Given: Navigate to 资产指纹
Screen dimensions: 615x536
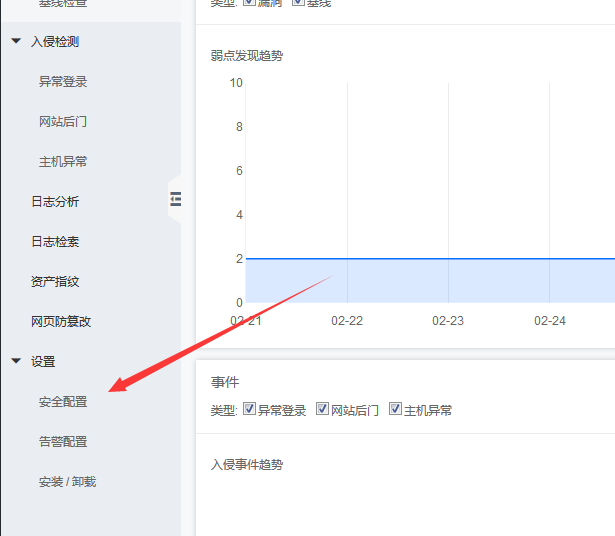Looking at the screenshot, I should 55,282.
